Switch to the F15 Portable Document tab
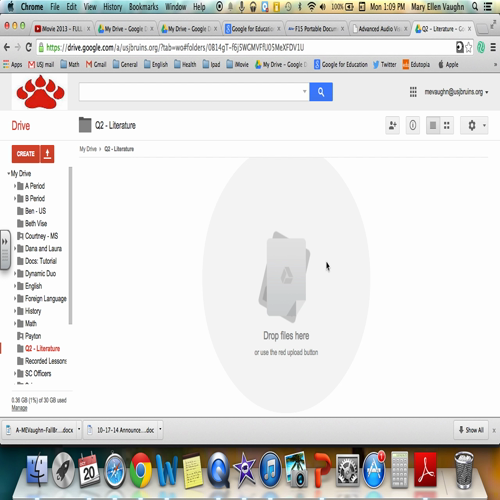This screenshot has height=500, width=500. (316, 29)
